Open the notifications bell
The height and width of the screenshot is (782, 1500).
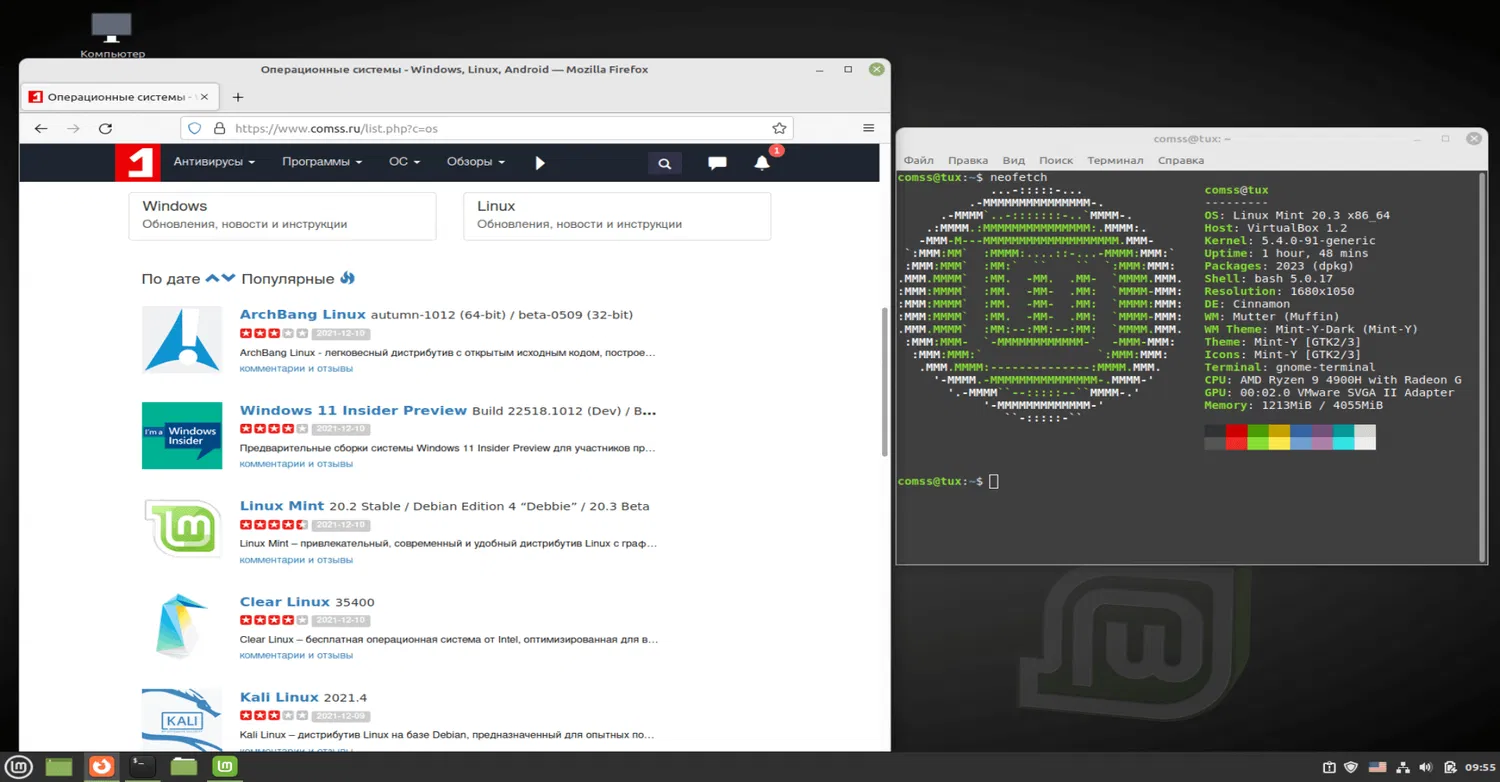click(762, 163)
